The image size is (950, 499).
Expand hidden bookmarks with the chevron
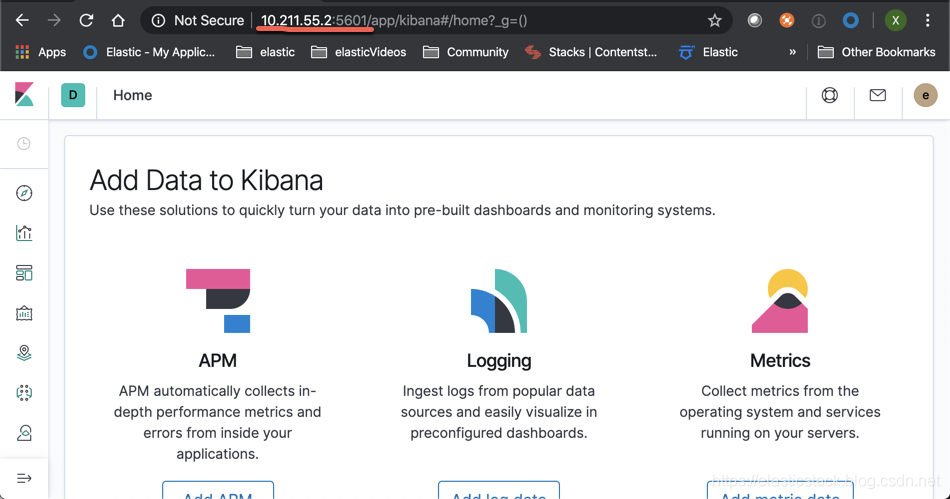pyautogui.click(x=792, y=52)
